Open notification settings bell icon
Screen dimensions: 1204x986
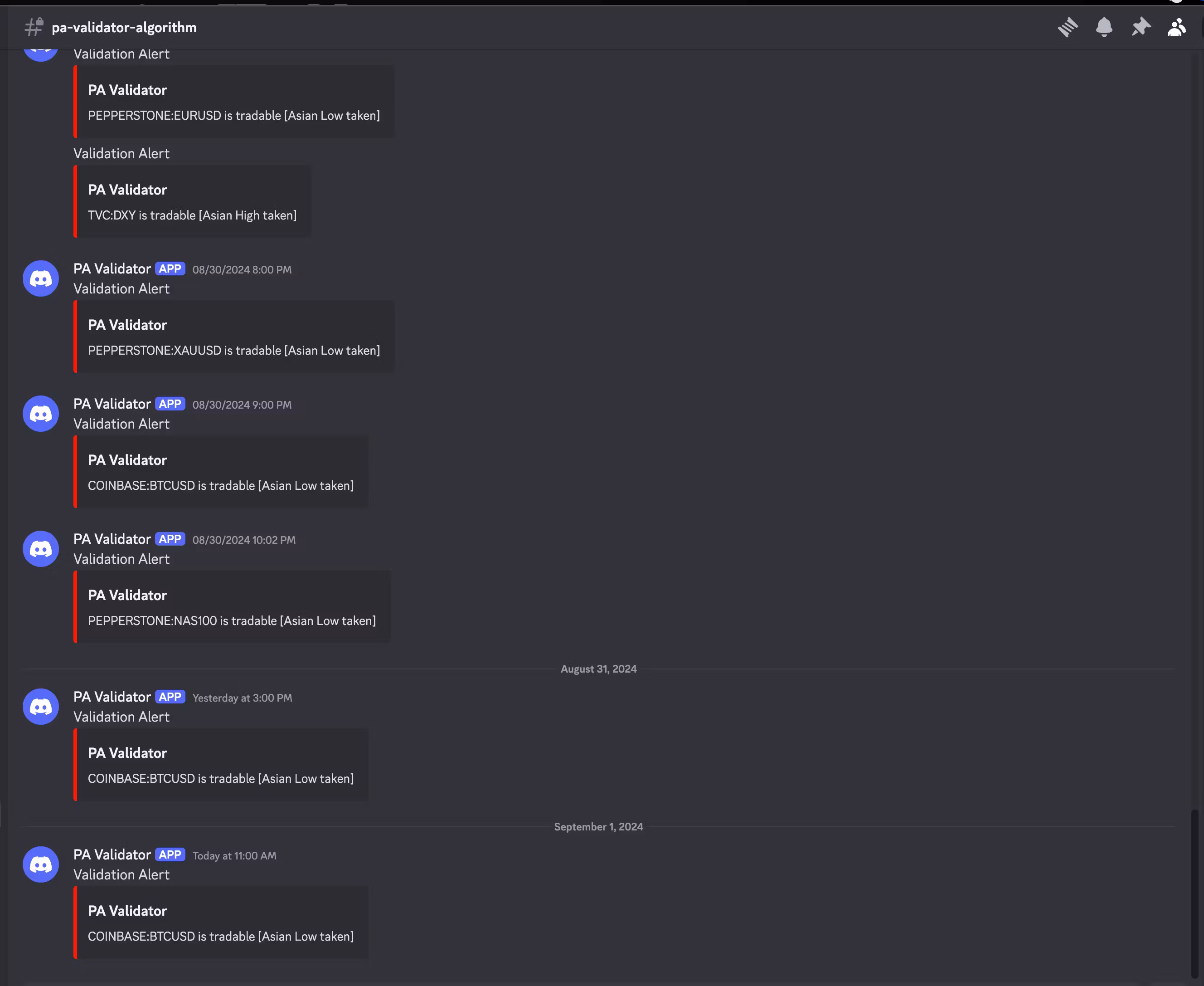tap(1103, 27)
